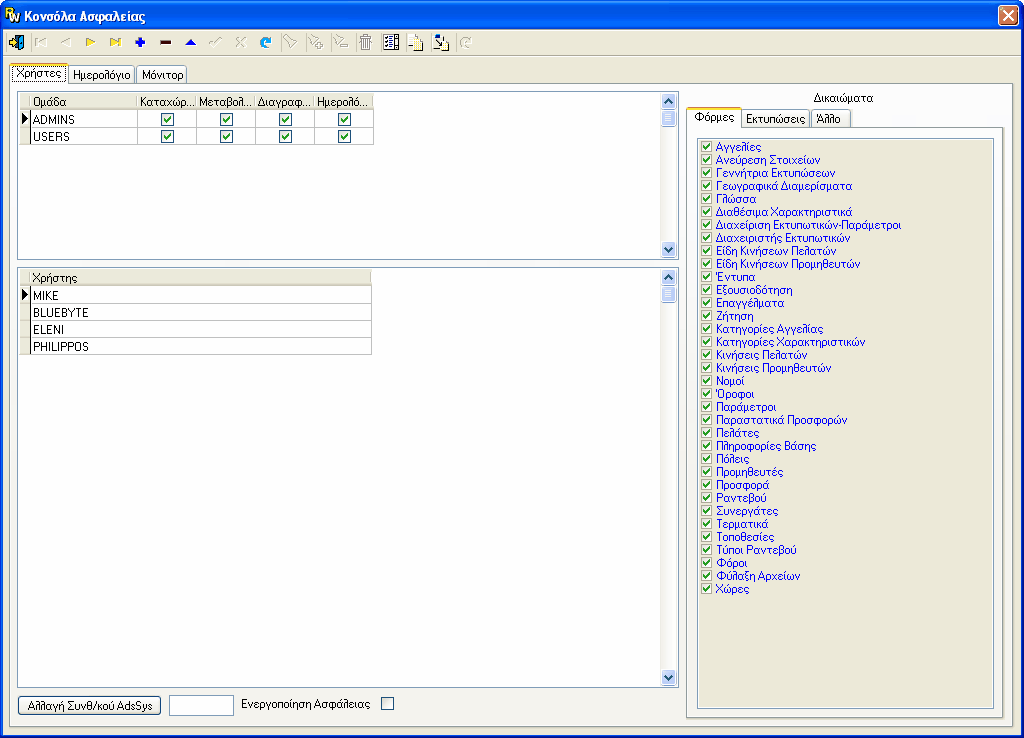This screenshot has height=738, width=1024.
Task: Click the Γεννήτρια Εκτυπώσεων form entry
Action: [776, 172]
